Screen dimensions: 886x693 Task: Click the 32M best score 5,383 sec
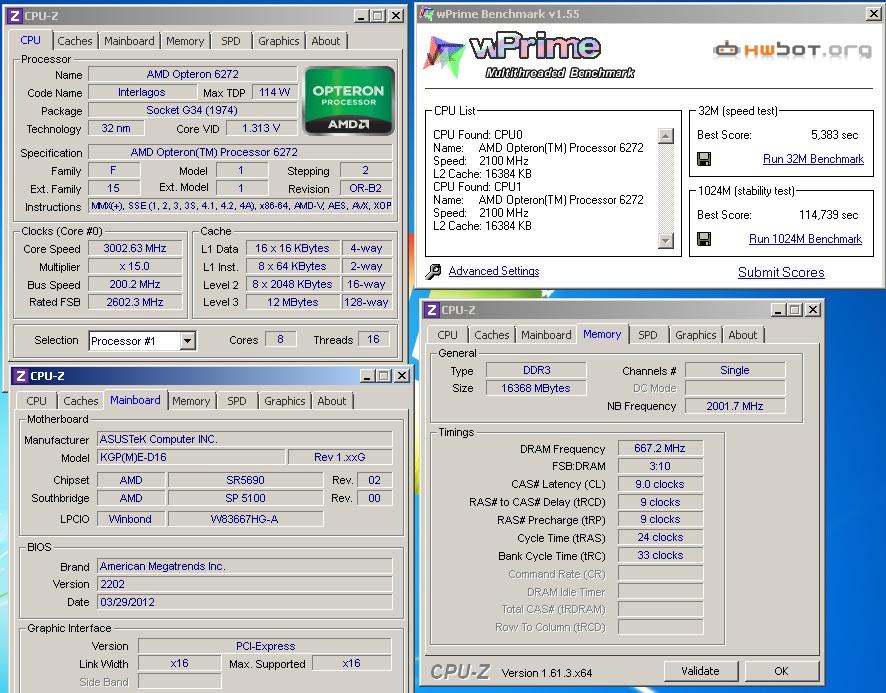[834, 135]
